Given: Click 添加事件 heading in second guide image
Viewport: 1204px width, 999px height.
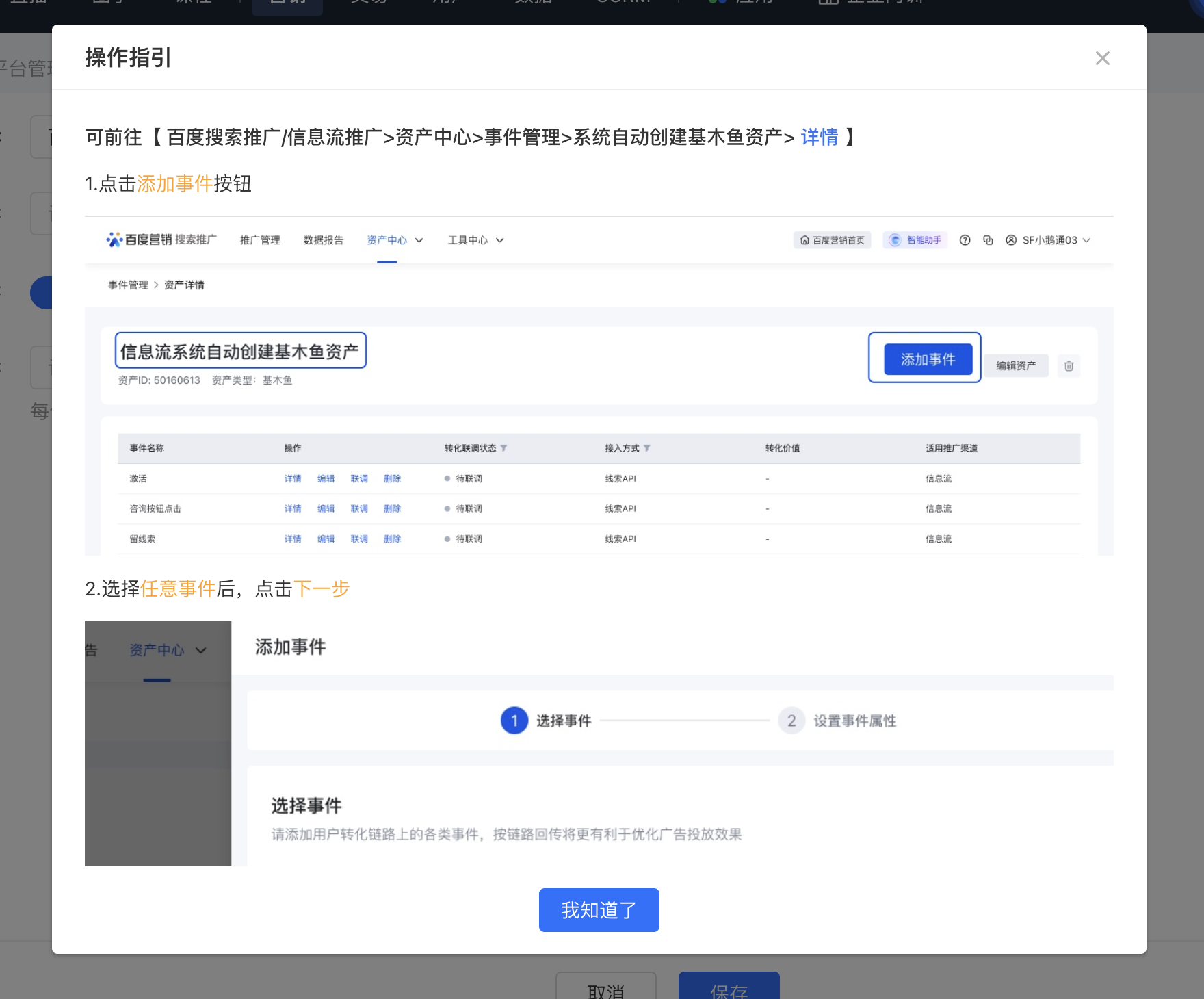Looking at the screenshot, I should tap(291, 647).
